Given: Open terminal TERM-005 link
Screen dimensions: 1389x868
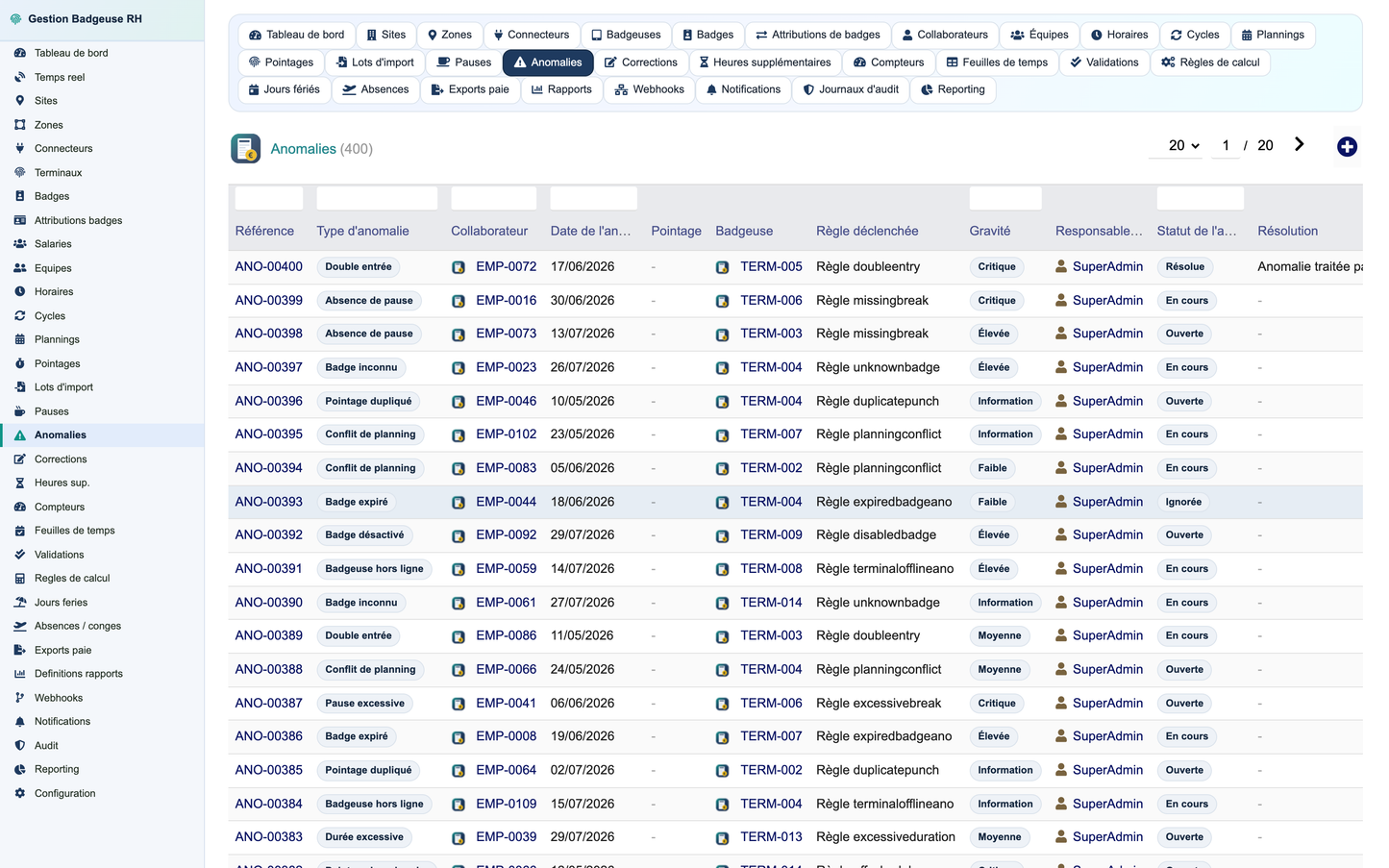Looking at the screenshot, I should [x=771, y=266].
